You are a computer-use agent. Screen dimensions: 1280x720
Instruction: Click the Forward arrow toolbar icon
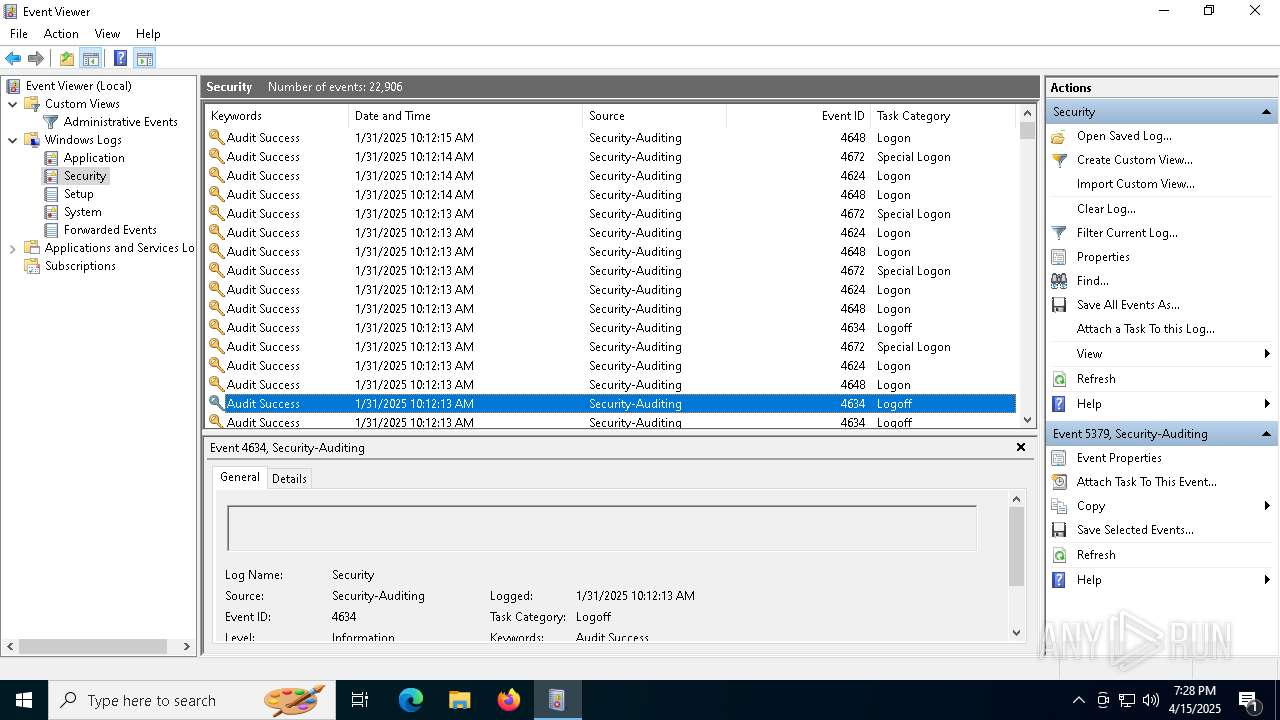point(36,58)
